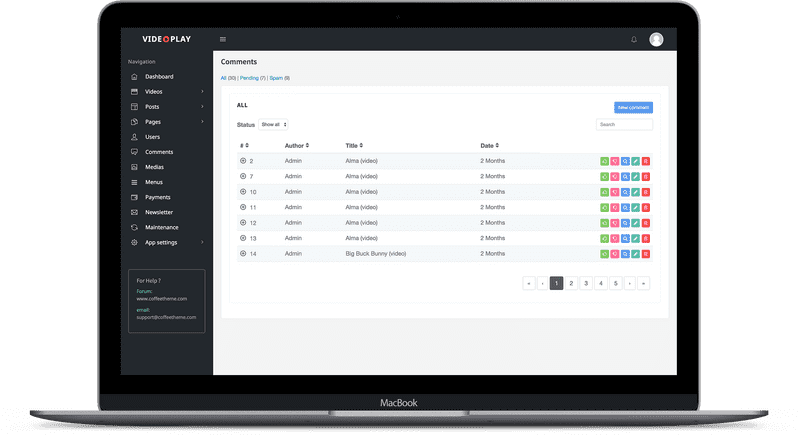Click the blue New comment button
The image size is (800, 435).
(633, 108)
